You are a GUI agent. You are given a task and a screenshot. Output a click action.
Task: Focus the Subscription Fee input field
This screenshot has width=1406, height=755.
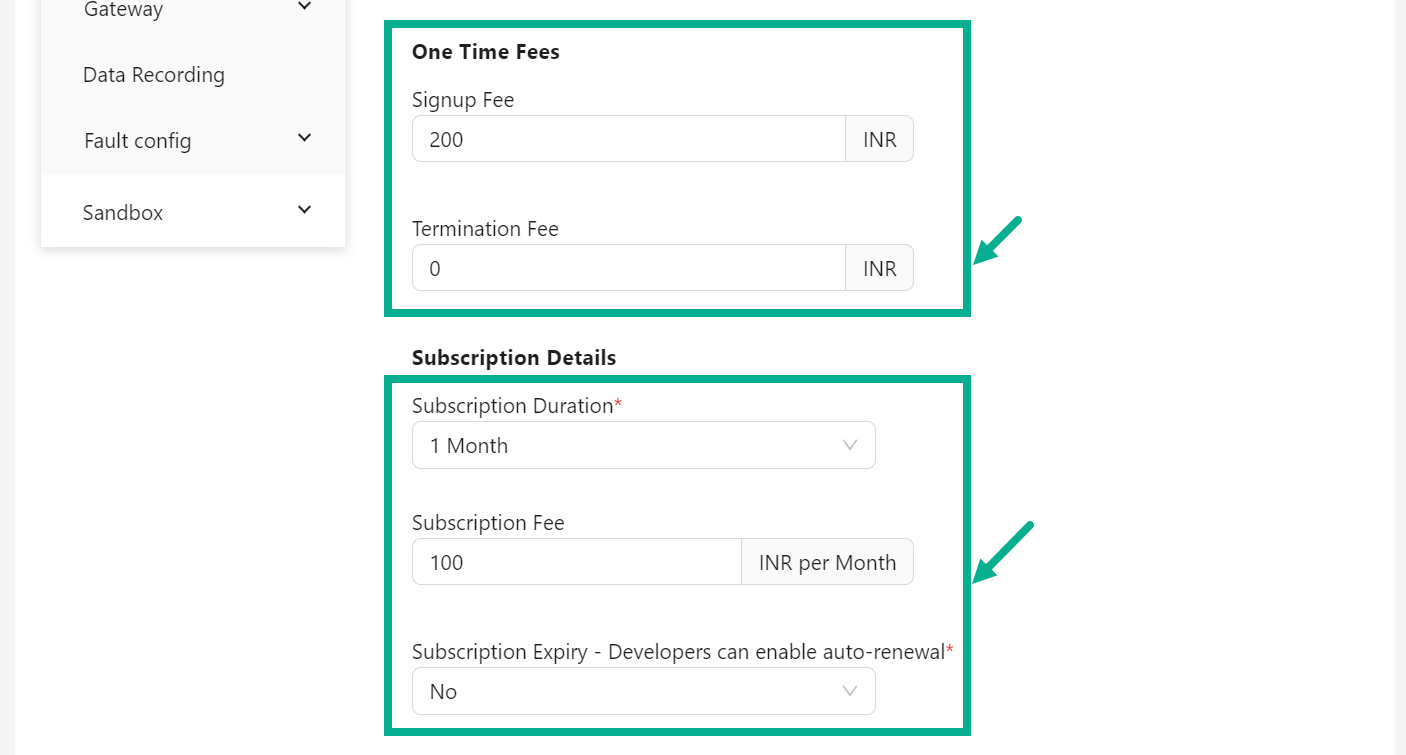577,562
